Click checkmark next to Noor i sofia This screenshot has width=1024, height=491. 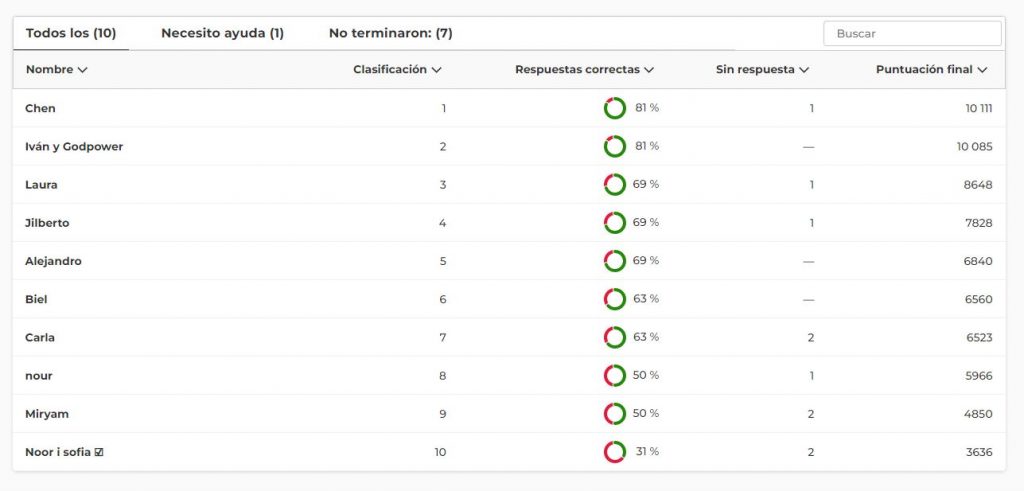[x=99, y=452]
